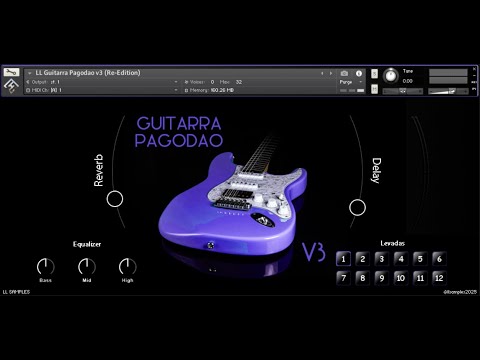Click the LL Samples logo icon in the header
The width and height of the screenshot is (480, 360).
(x=11, y=86)
